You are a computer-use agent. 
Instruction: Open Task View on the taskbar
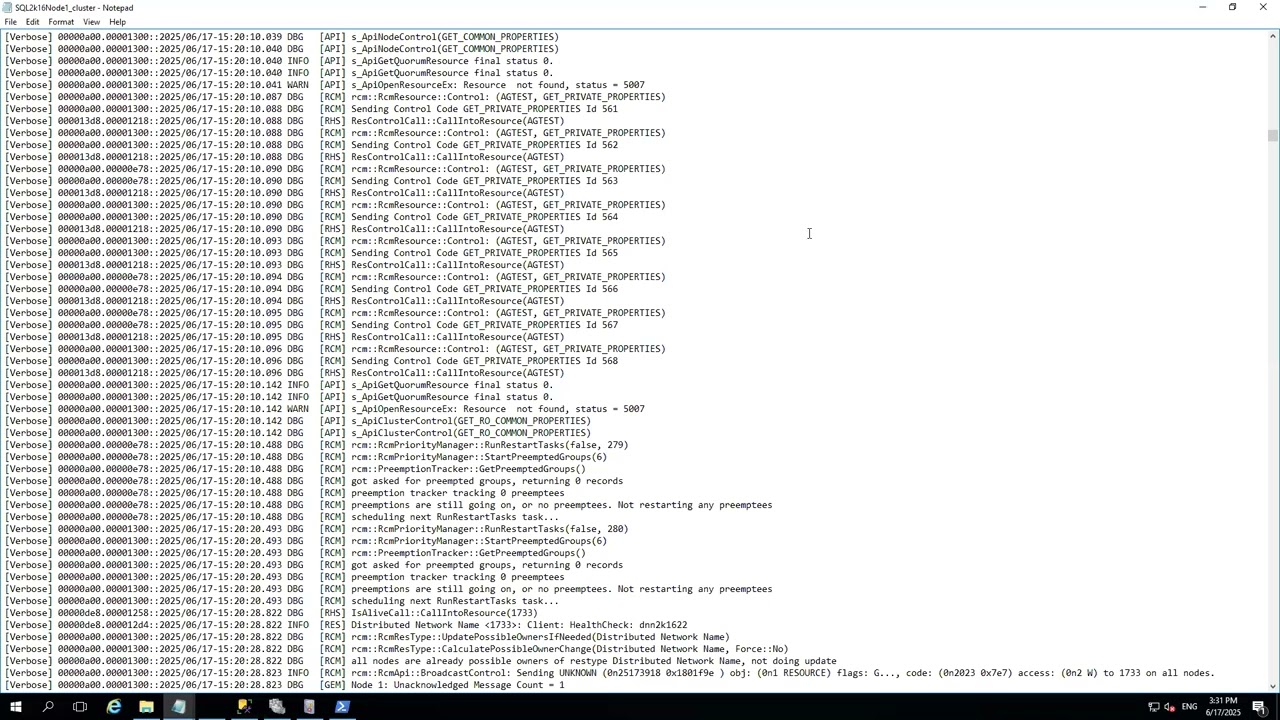[x=80, y=707]
